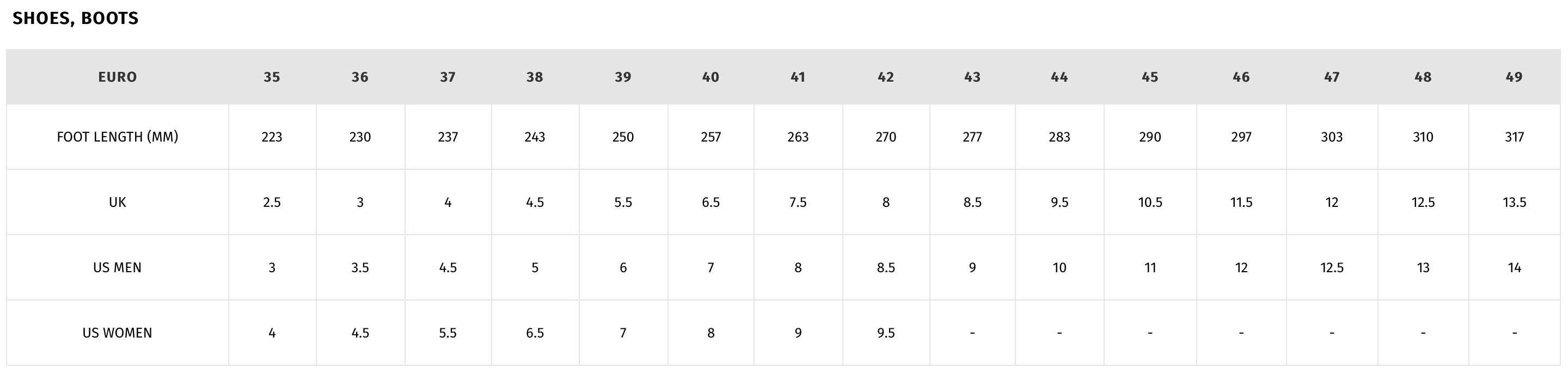Click the Euro size 49 column header

coord(1514,77)
